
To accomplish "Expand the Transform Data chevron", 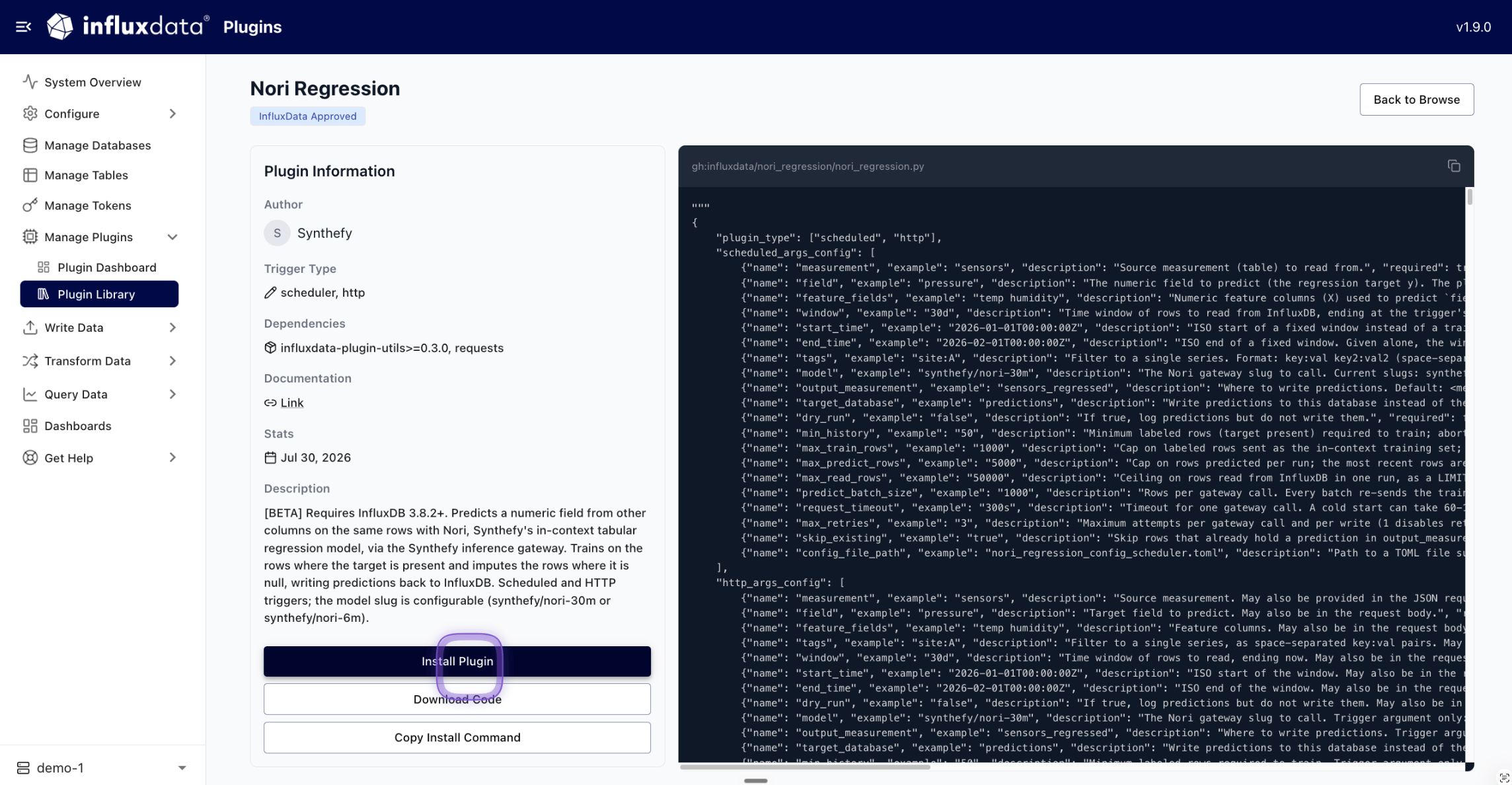I will pyautogui.click(x=172, y=361).
